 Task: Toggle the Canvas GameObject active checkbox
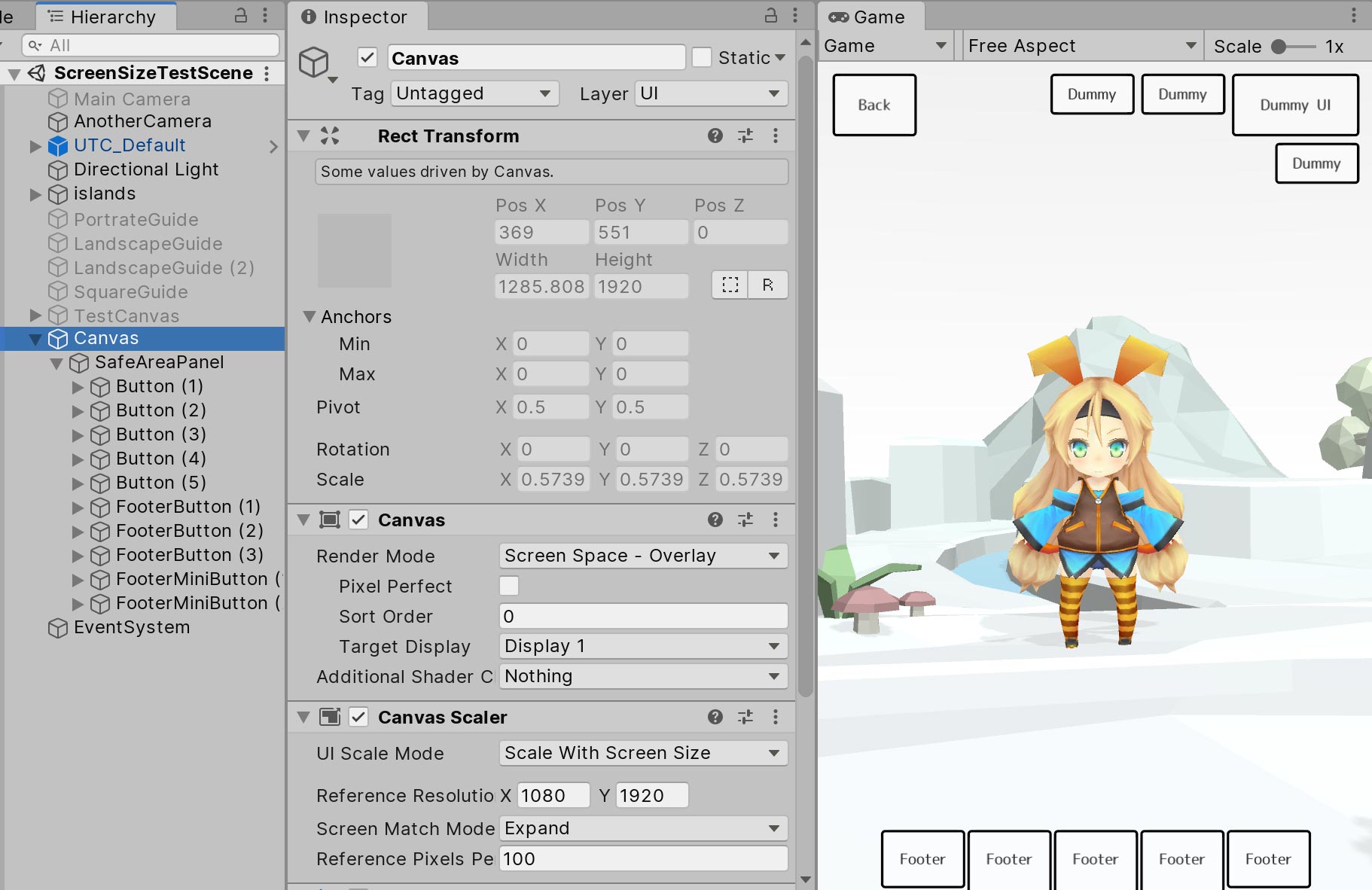point(367,57)
